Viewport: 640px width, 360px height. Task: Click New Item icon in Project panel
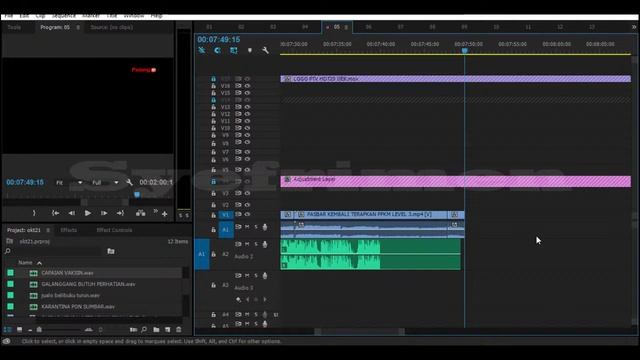point(167,329)
